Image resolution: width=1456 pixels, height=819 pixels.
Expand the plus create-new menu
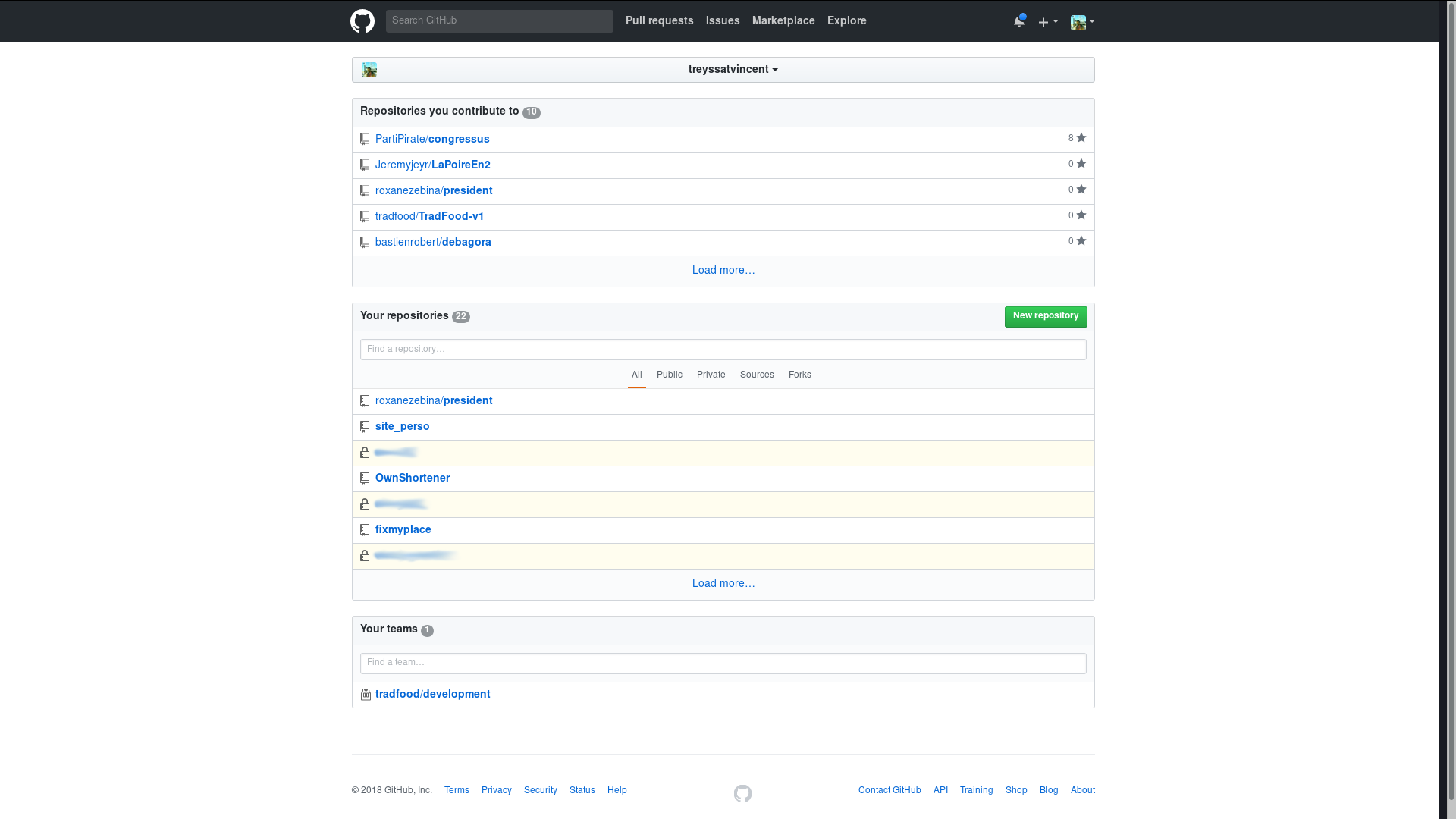point(1048,22)
